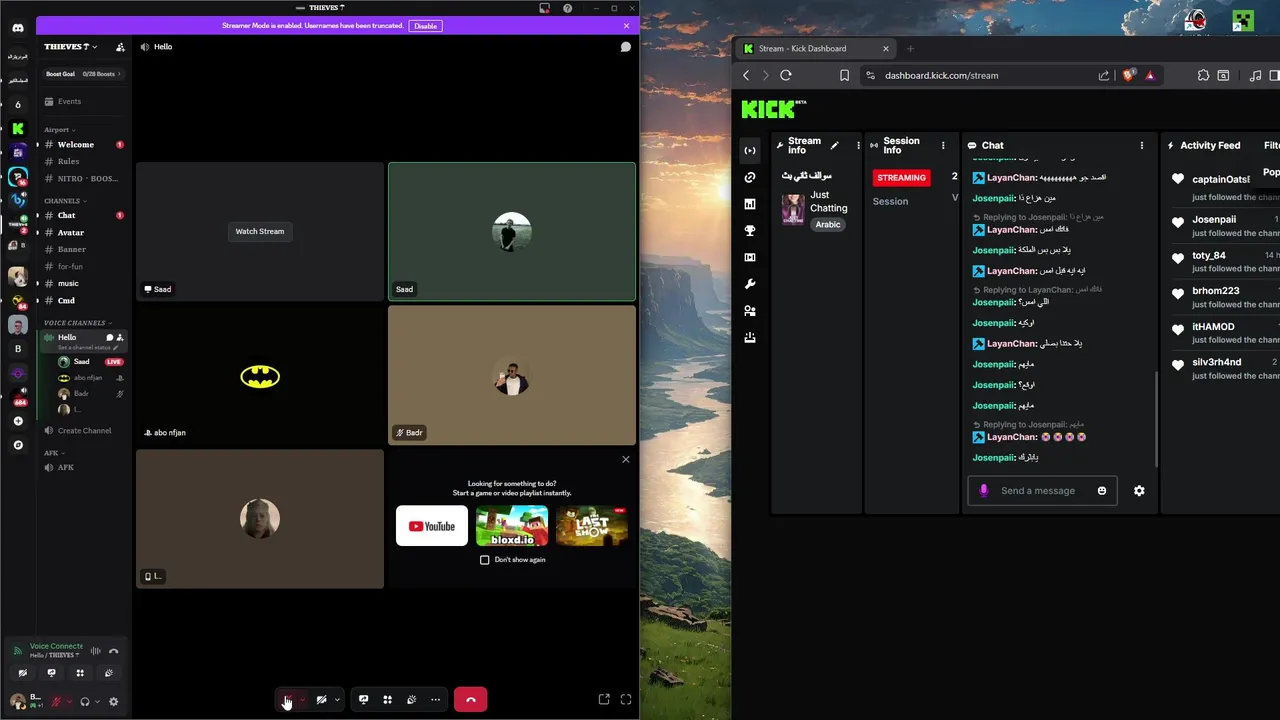Open microphone options arrow in call controls
This screenshot has height=720, width=1280.
[303, 700]
